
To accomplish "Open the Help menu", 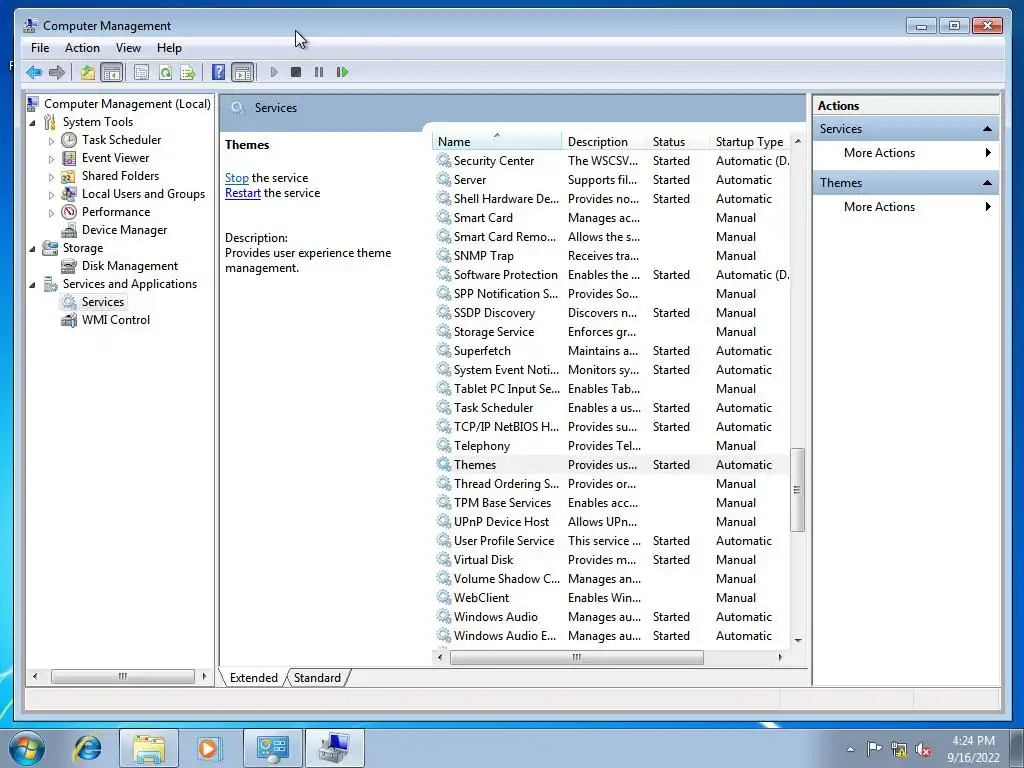I will [x=169, y=48].
